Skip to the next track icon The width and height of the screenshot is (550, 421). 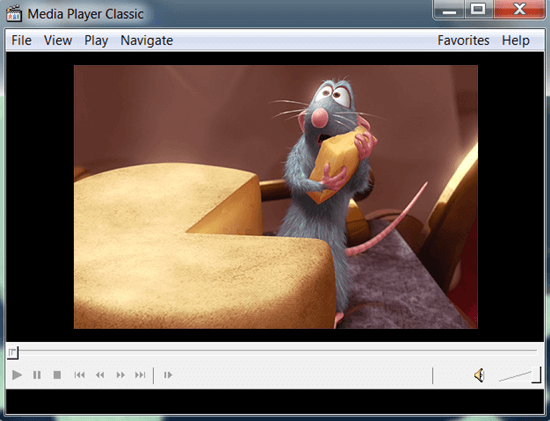click(x=140, y=375)
